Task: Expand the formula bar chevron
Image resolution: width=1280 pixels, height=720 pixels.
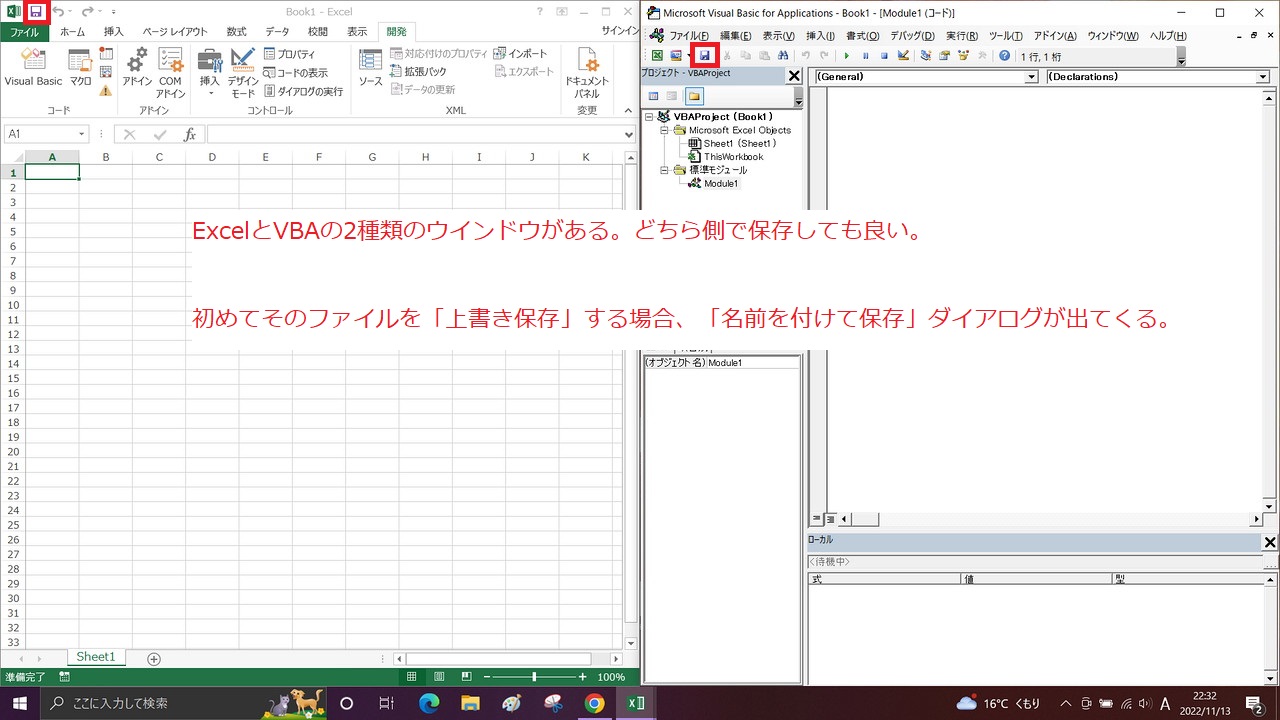Action: tap(628, 134)
